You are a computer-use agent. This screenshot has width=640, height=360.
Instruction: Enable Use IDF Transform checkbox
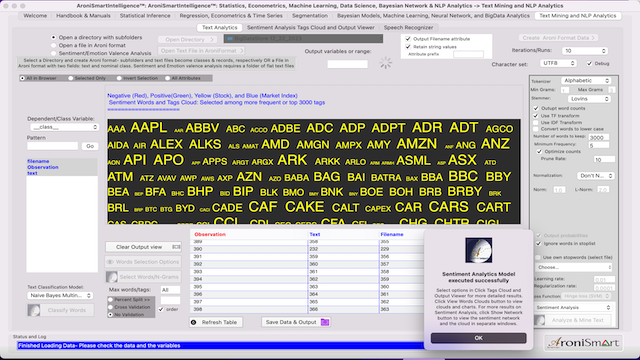click(536, 122)
